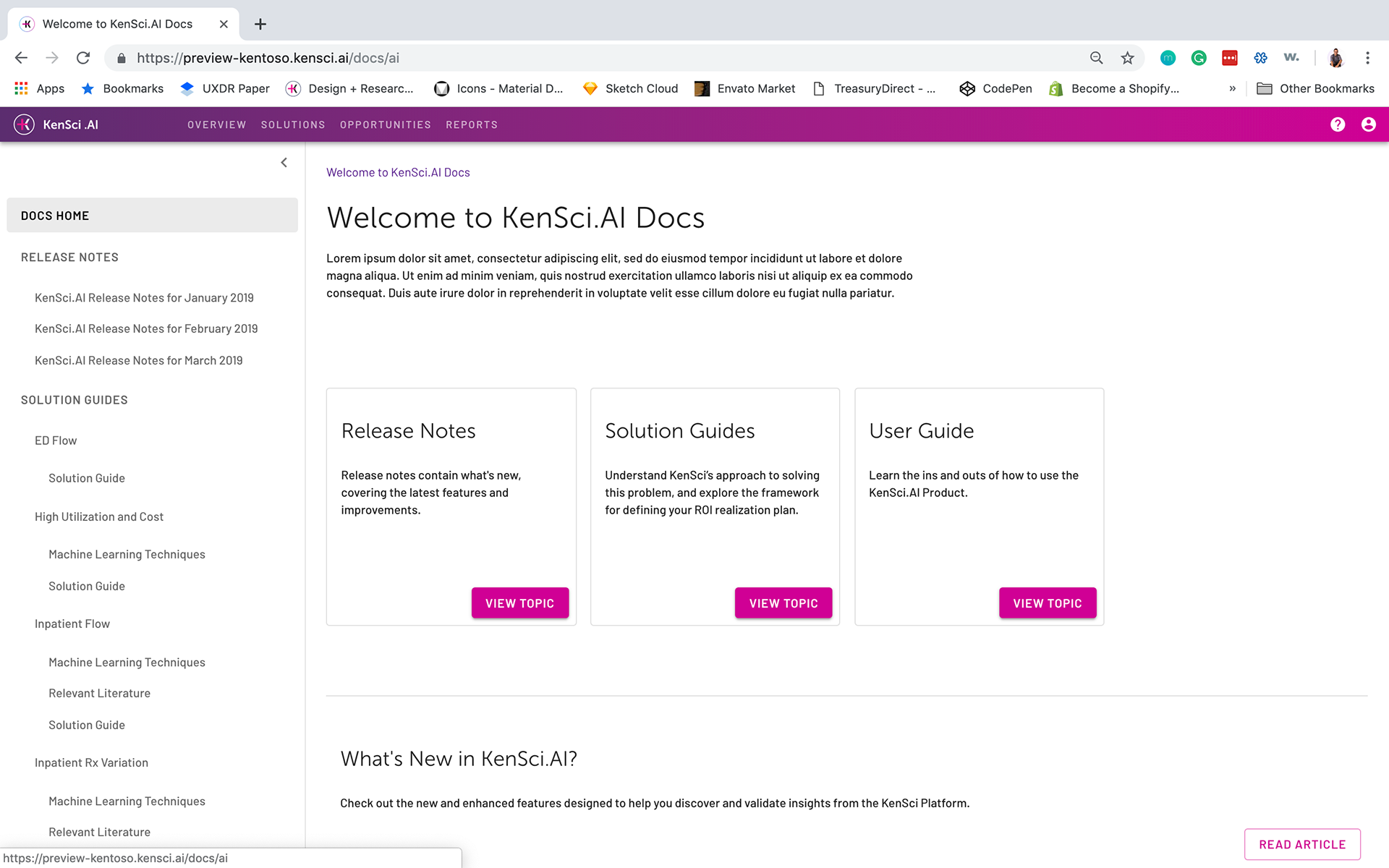This screenshot has height=868, width=1389.
Task: Go to the Reports nav item
Action: coord(472,124)
